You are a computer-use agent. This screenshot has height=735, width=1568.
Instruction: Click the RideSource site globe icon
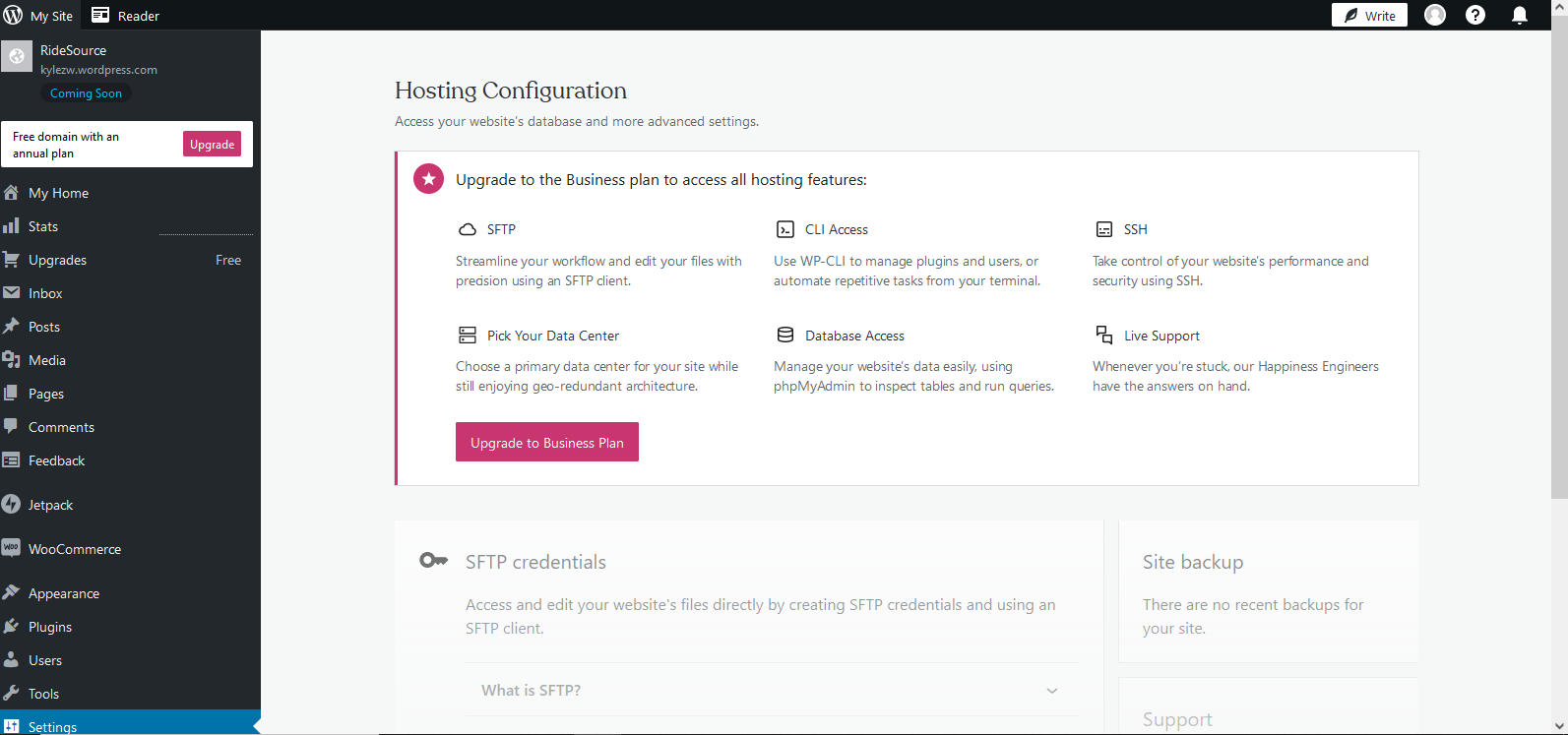coord(17,57)
